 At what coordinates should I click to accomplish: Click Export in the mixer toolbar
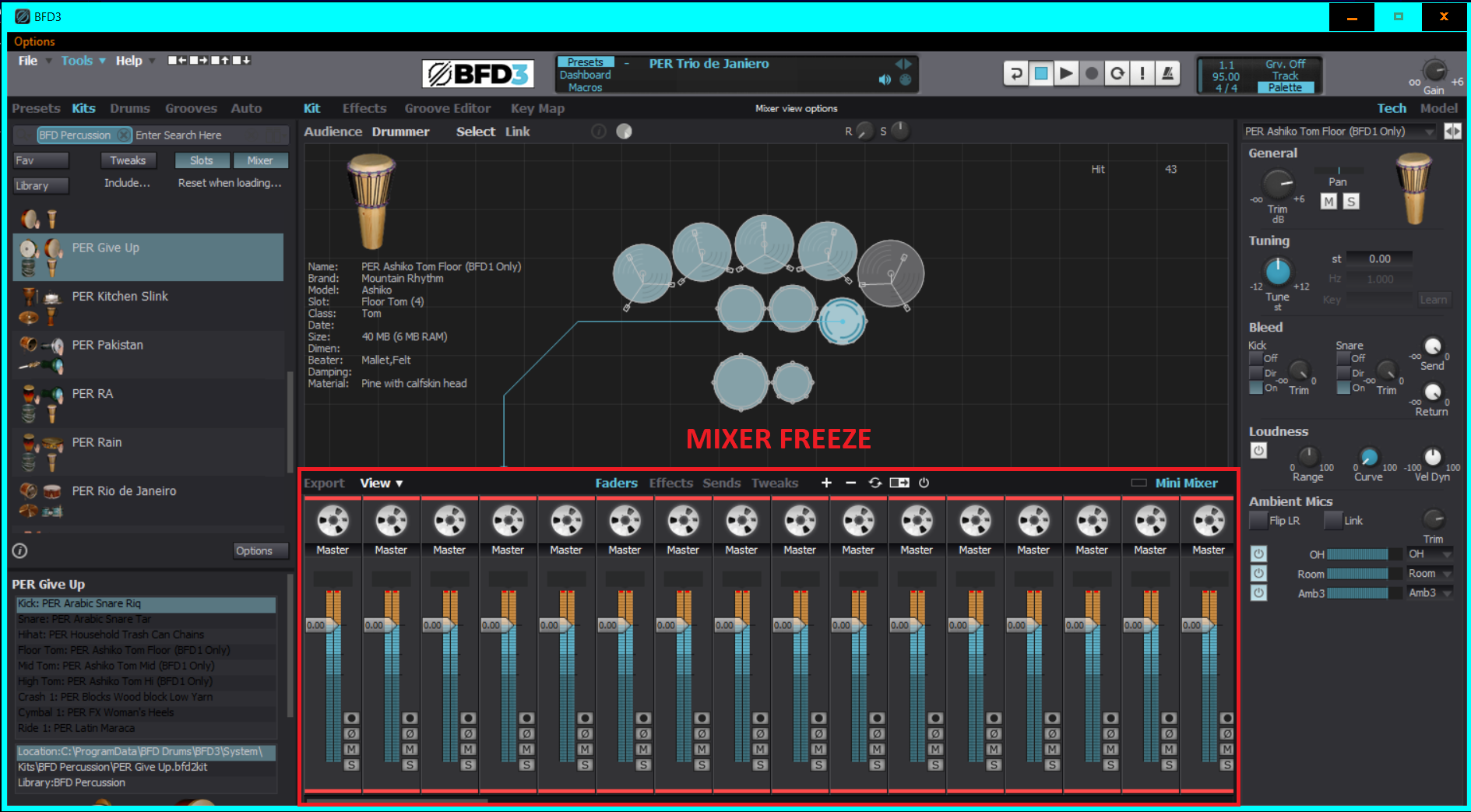click(324, 483)
